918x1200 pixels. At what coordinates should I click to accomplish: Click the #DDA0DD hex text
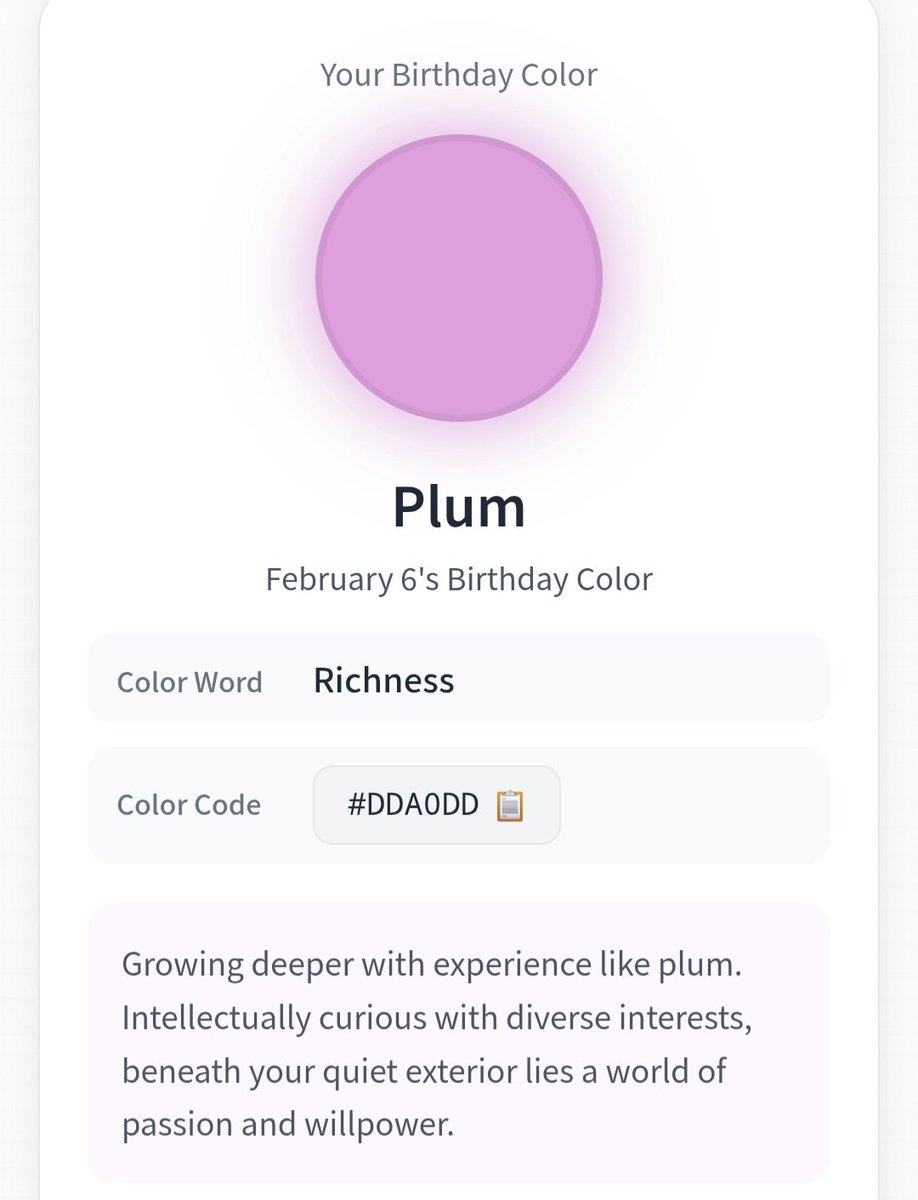click(413, 805)
